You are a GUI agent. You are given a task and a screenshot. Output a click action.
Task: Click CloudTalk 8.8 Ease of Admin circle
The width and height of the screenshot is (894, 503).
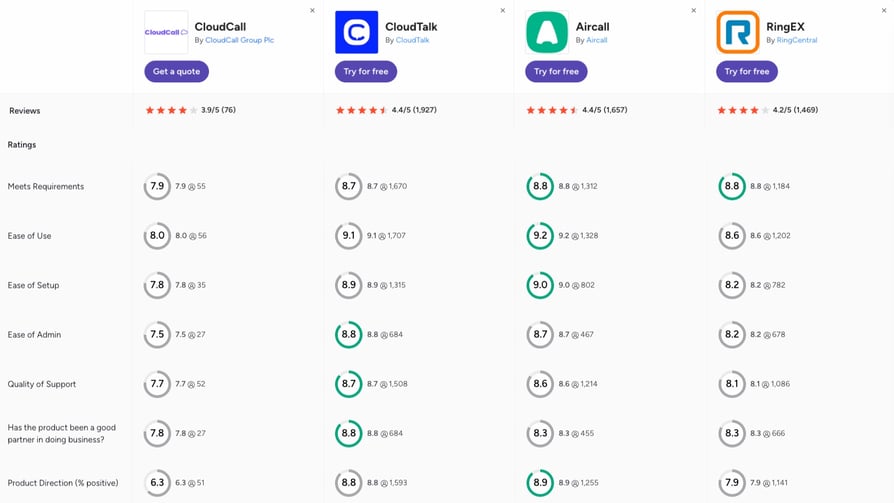(x=348, y=334)
